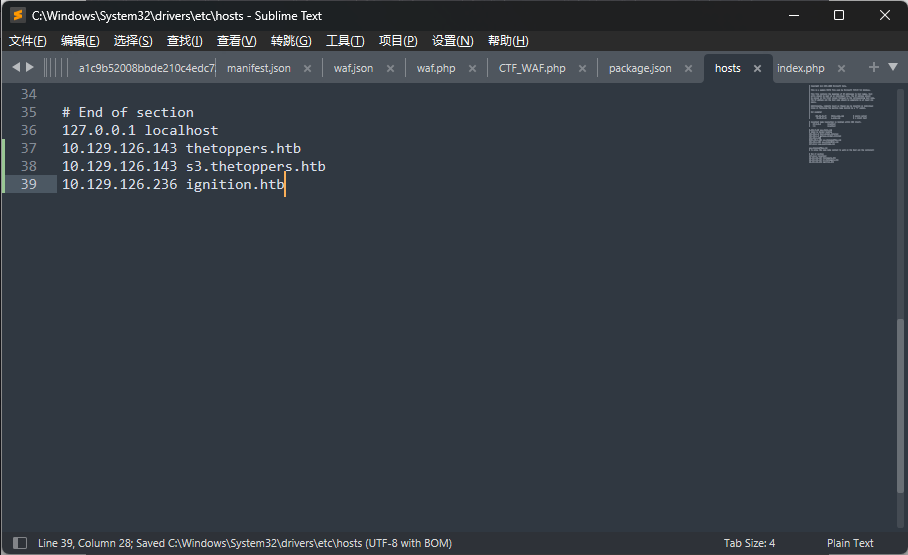Close the manifest.json tab
Screen dimensions: 908x555
click(x=307, y=69)
